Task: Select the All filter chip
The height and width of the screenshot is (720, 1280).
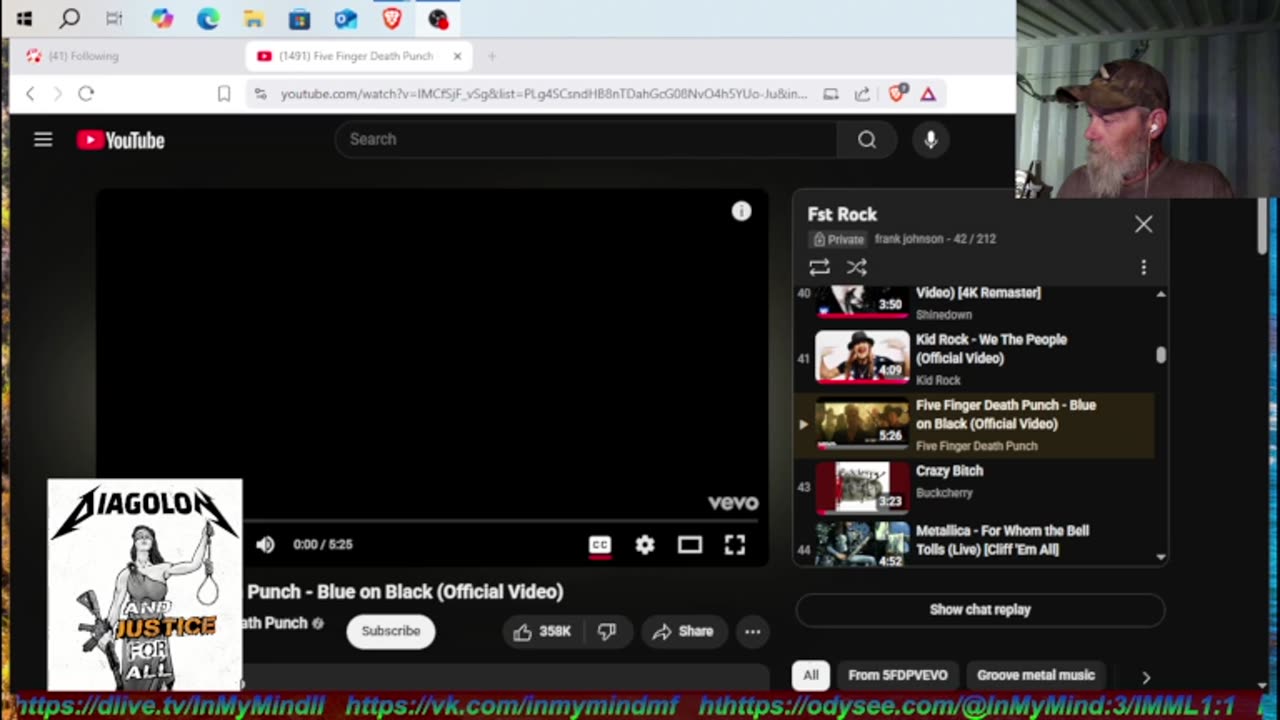Action: pos(811,675)
